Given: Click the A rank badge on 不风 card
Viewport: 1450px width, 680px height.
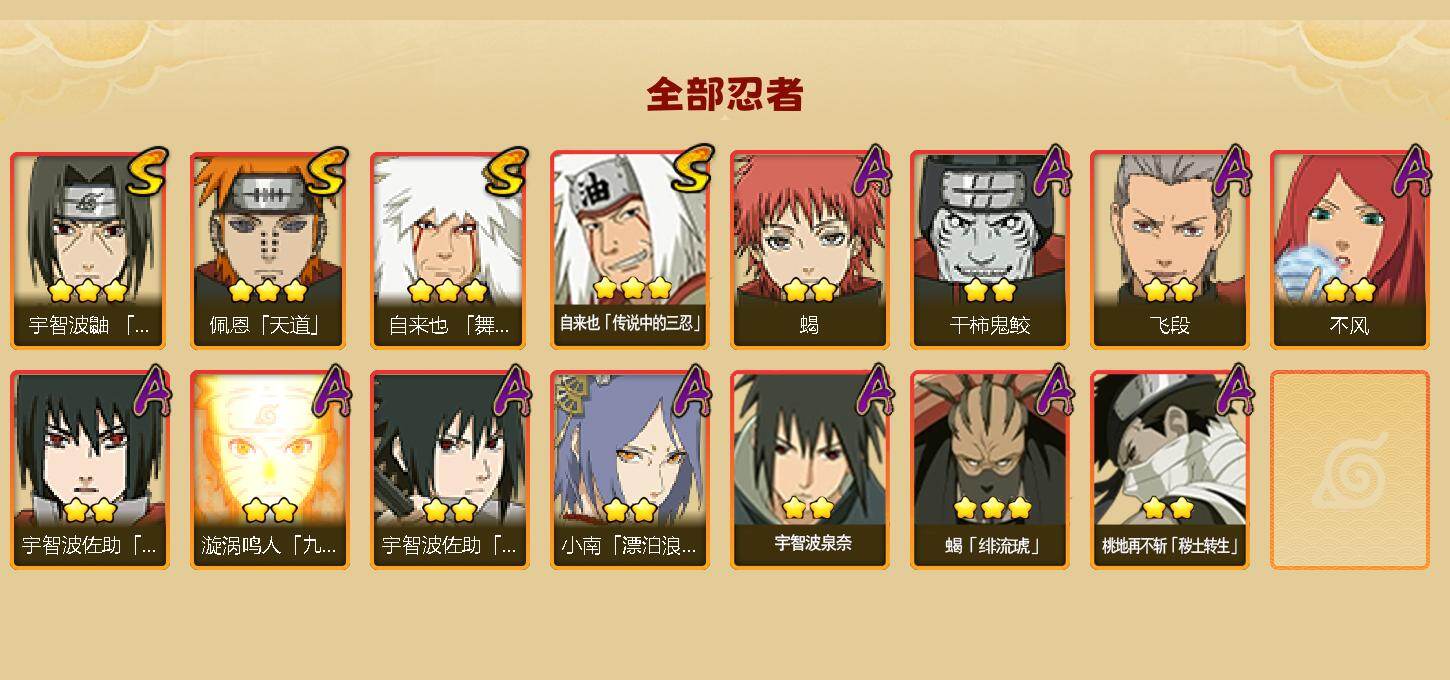Looking at the screenshot, I should 1411,170.
